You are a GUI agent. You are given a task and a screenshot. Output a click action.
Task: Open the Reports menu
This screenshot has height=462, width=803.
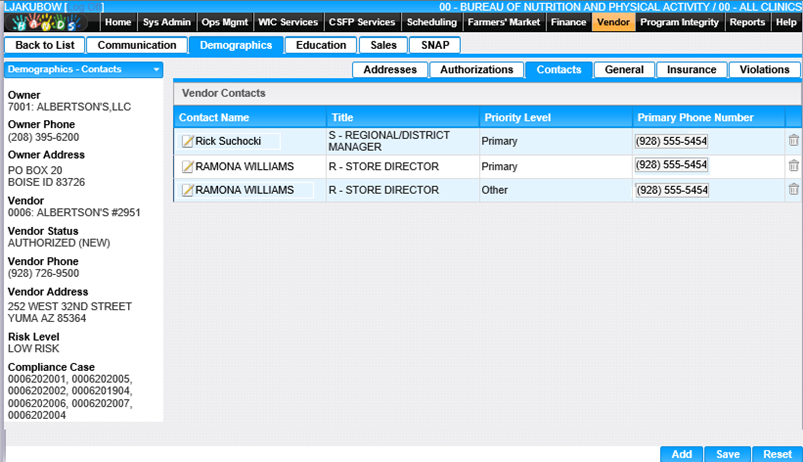(747, 23)
